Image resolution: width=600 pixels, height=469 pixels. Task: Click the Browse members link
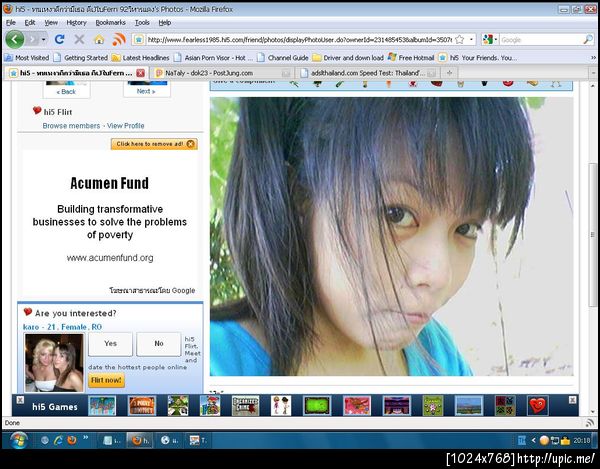[71, 126]
